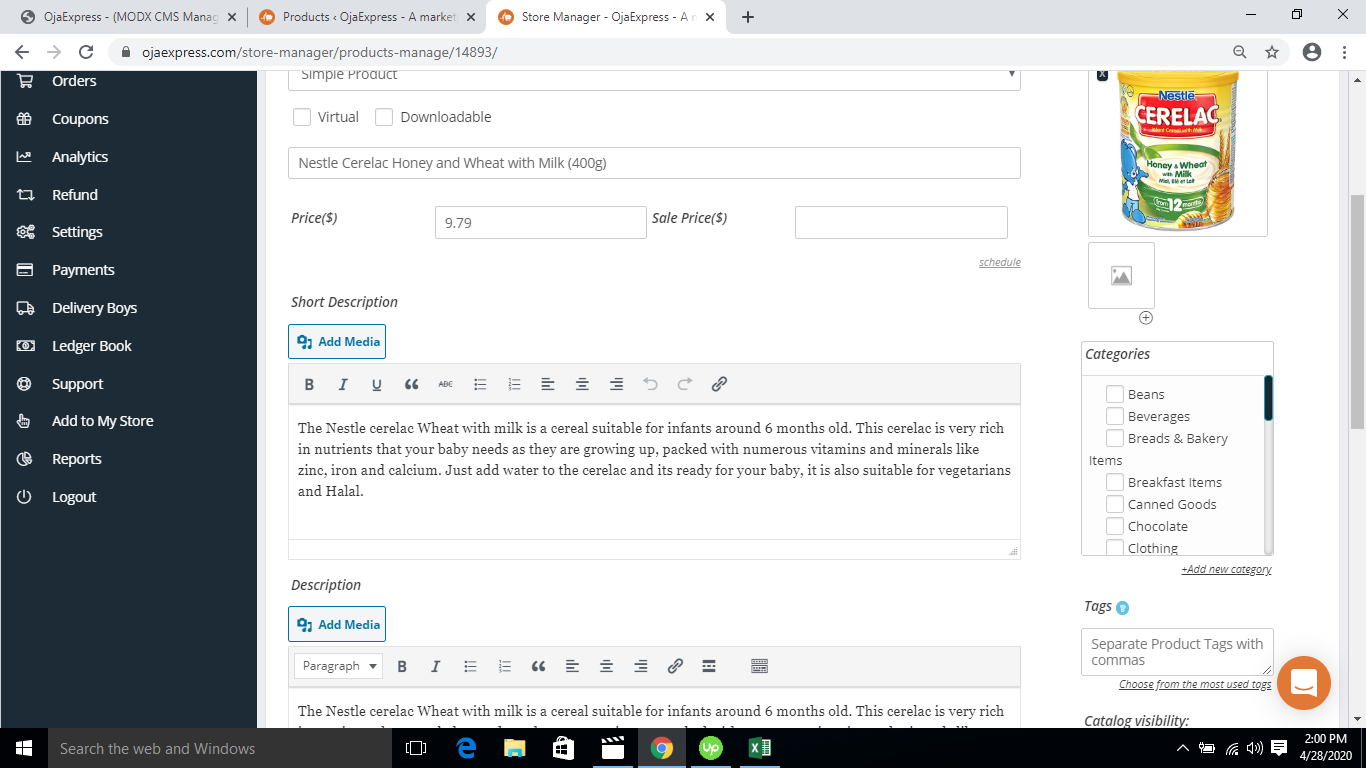Tick the Breads & Bakery Items checkbox
This screenshot has height=768, width=1366.
(1115, 438)
